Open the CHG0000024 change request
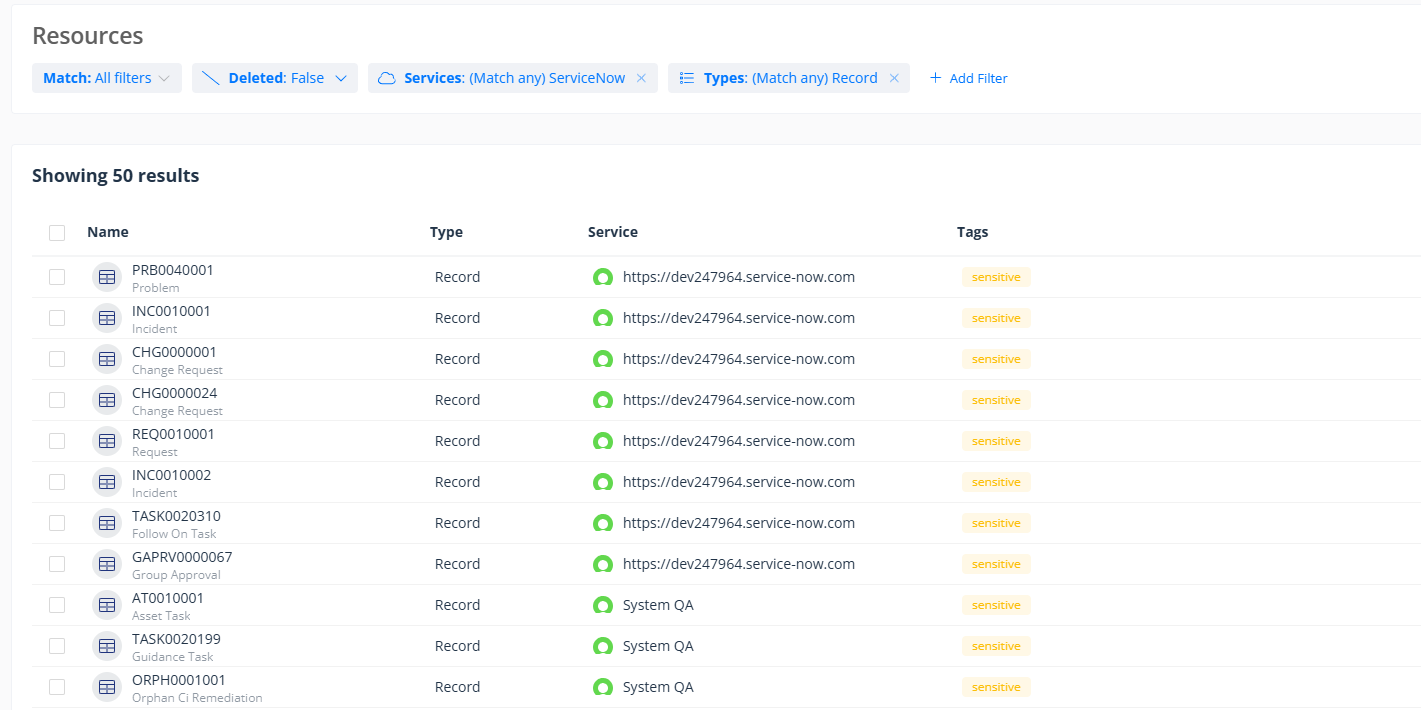1421x710 pixels. 174,393
